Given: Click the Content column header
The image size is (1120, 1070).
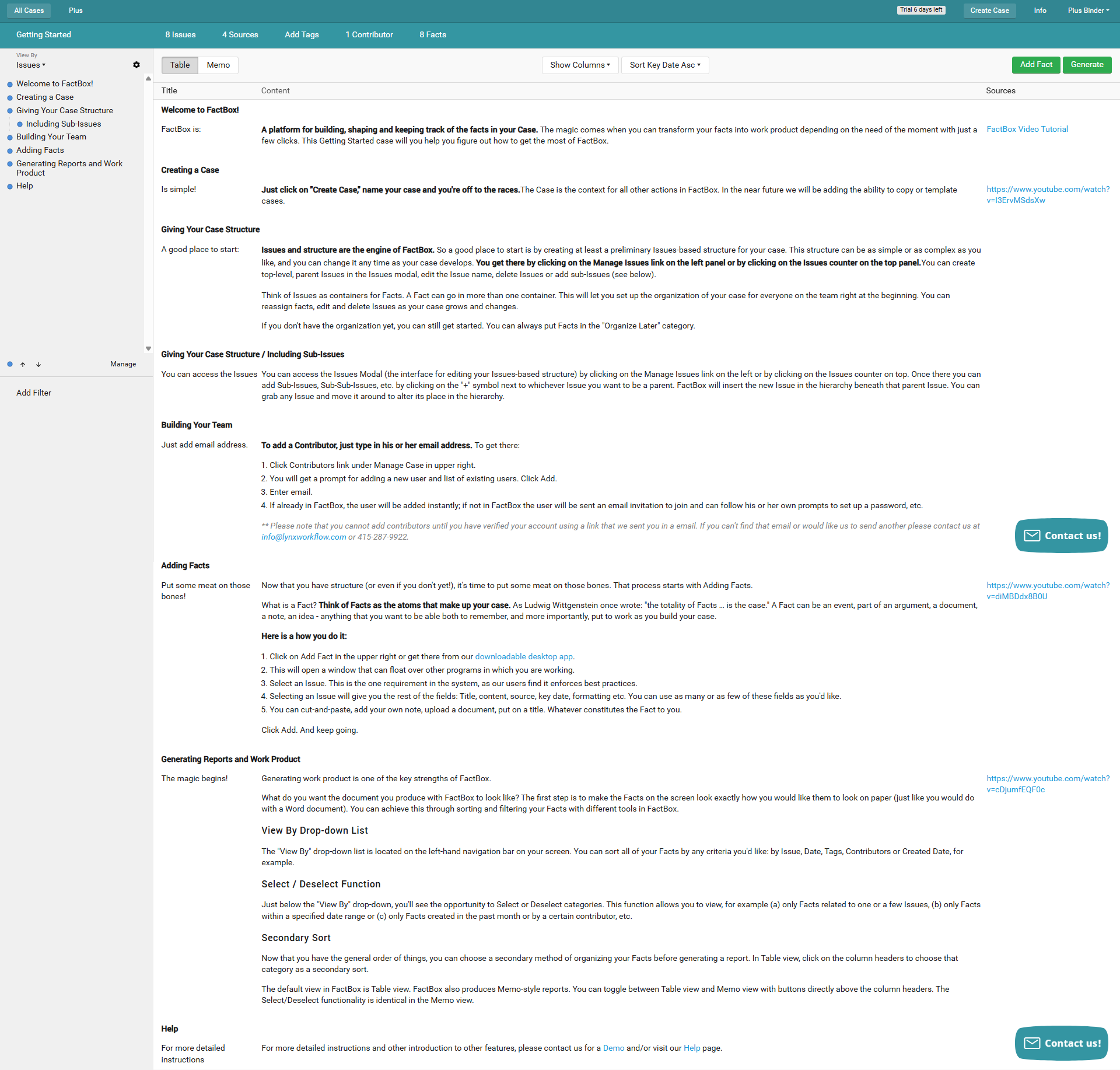Looking at the screenshot, I should tap(275, 90).
